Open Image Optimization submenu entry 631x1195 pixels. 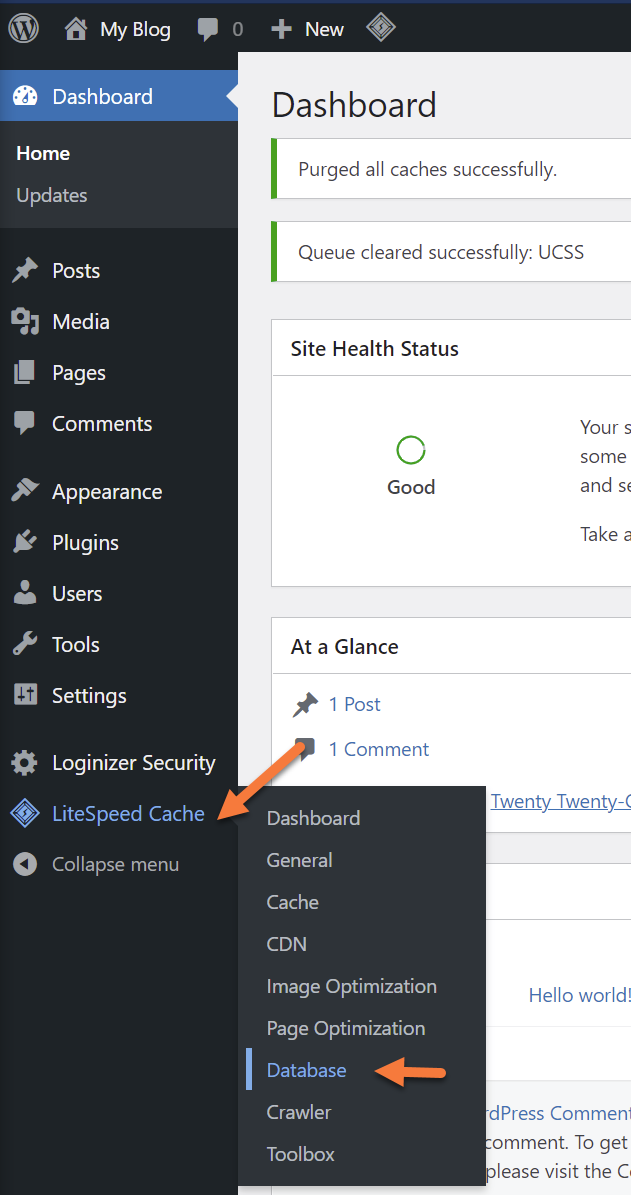tap(351, 986)
